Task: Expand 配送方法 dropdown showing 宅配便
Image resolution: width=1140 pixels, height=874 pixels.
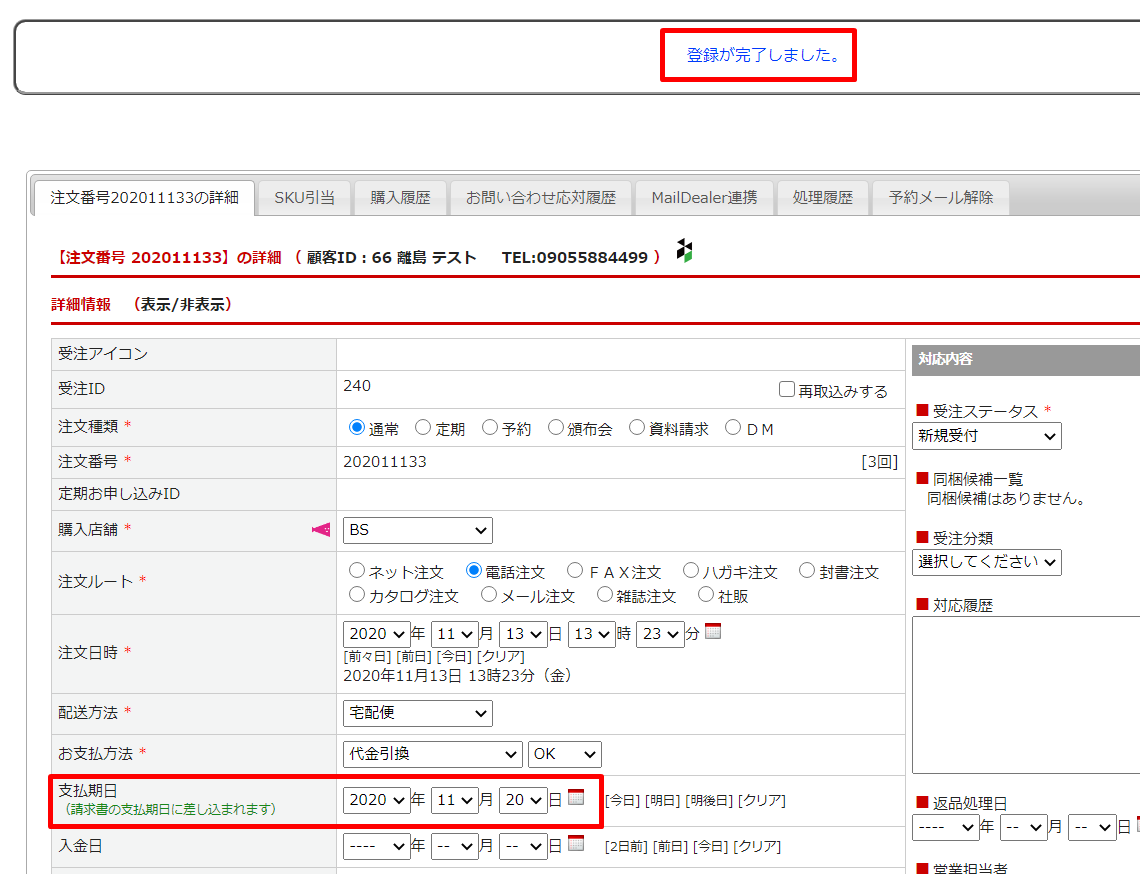Action: tap(417, 713)
